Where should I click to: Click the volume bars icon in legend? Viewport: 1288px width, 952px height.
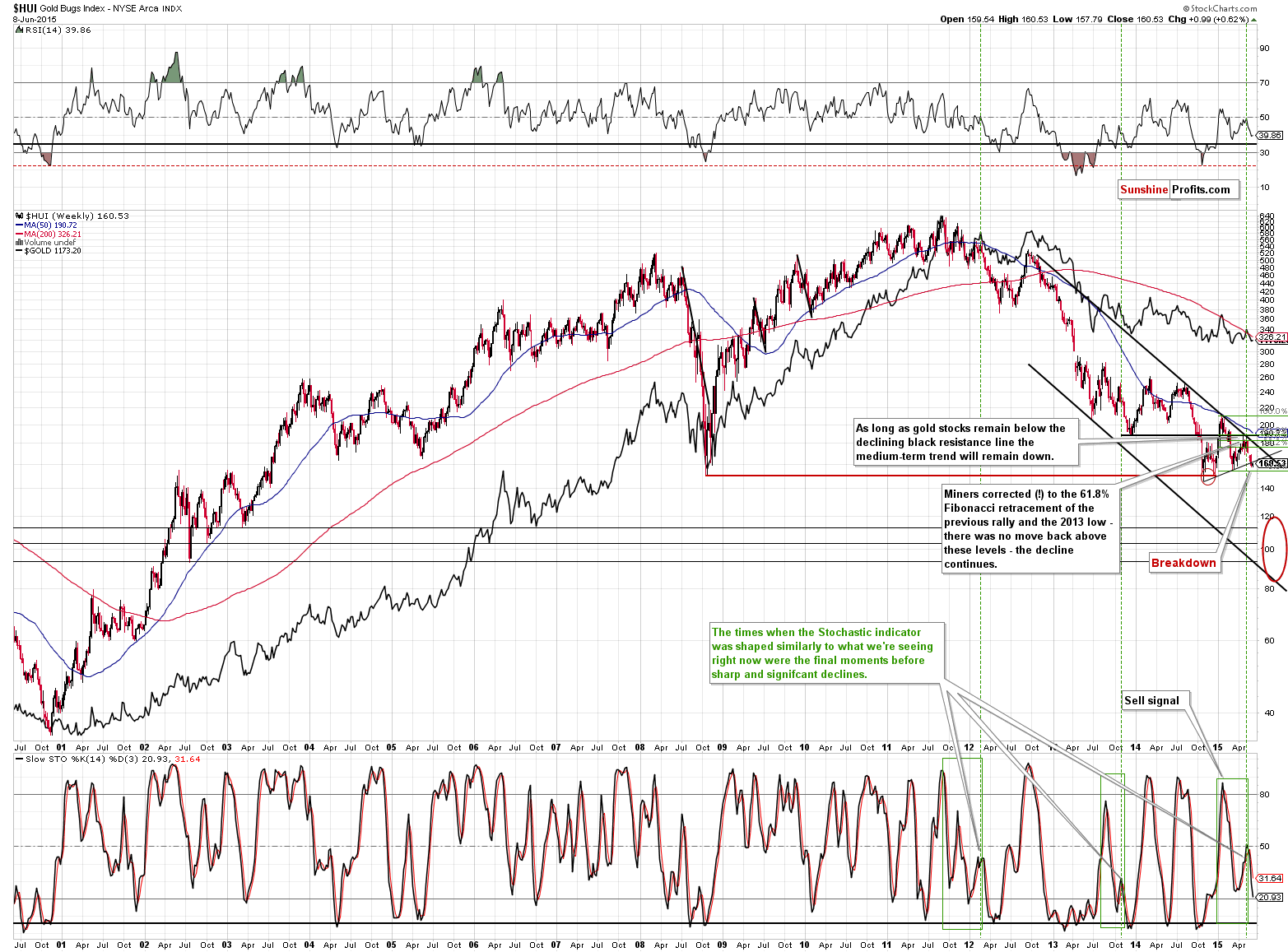pyautogui.click(x=20, y=242)
